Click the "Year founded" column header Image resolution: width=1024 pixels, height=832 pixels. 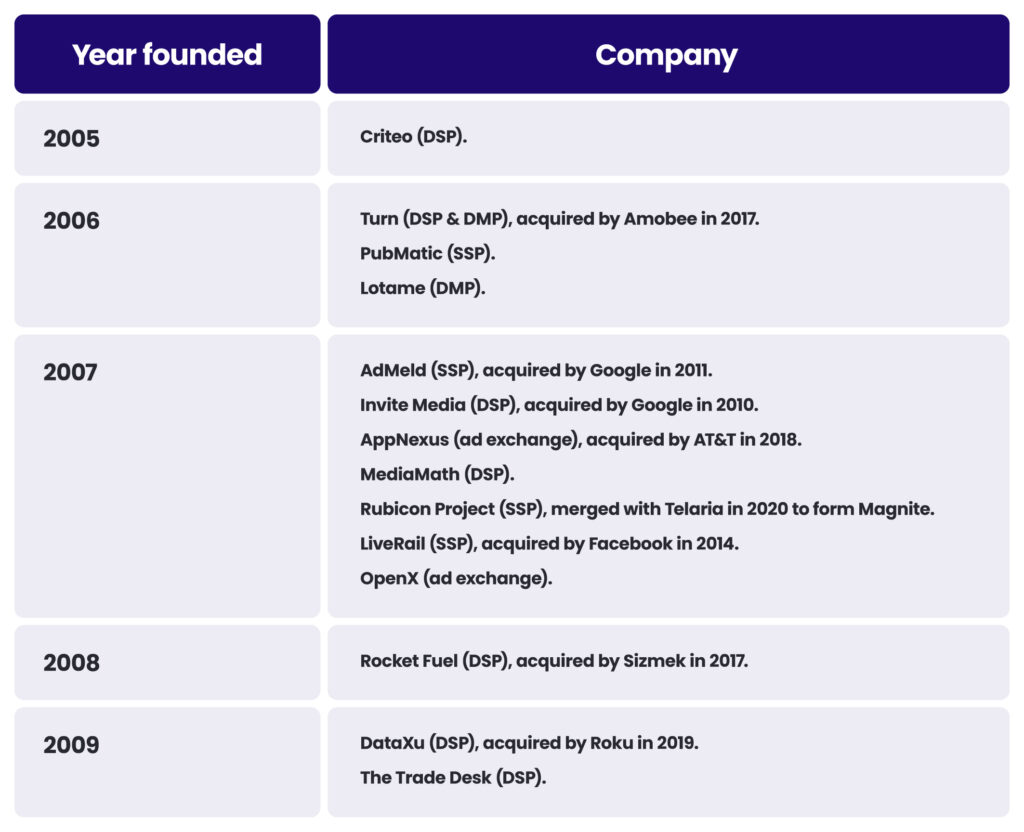[167, 54]
